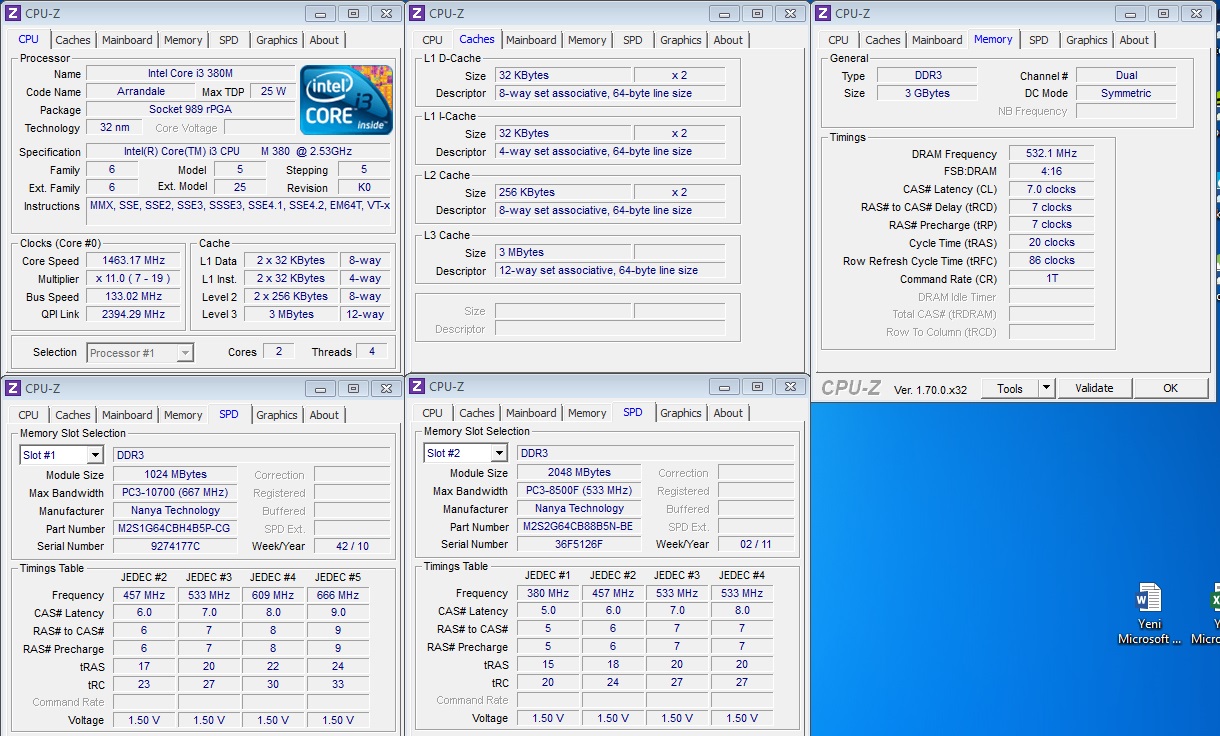The width and height of the screenshot is (1220, 736).
Task: Click the Validate button
Action: pos(1094,388)
